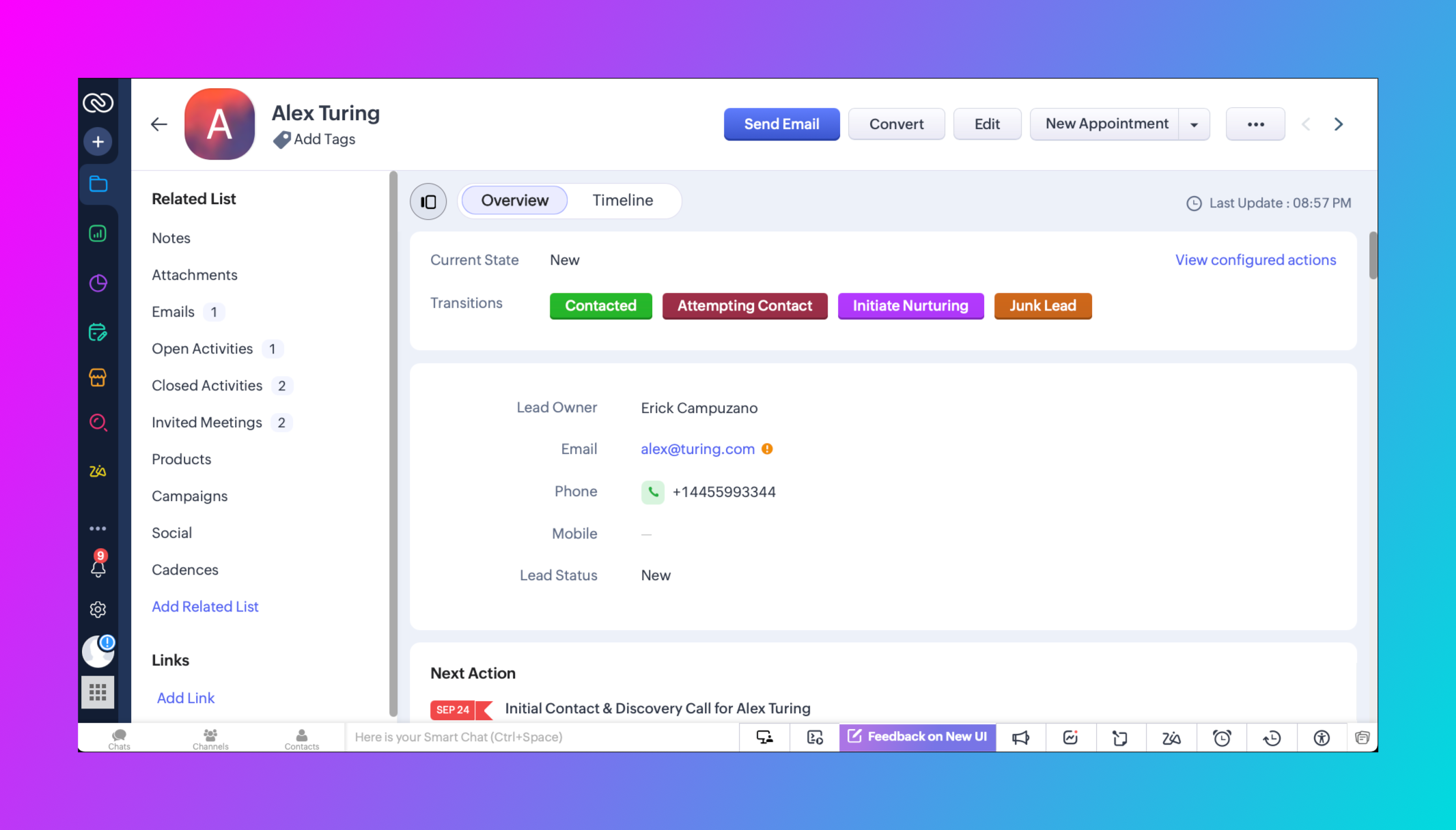The width and height of the screenshot is (1456, 830).
Task: Switch to the Timeline tab
Action: tap(622, 201)
